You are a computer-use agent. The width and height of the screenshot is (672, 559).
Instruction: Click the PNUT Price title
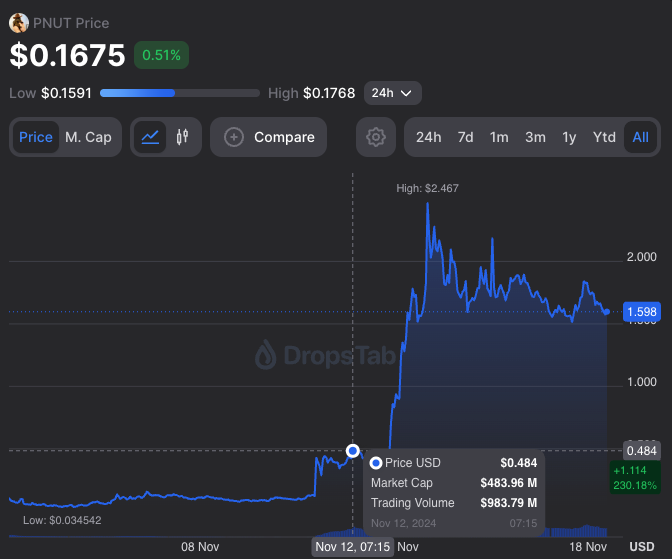click(x=71, y=23)
